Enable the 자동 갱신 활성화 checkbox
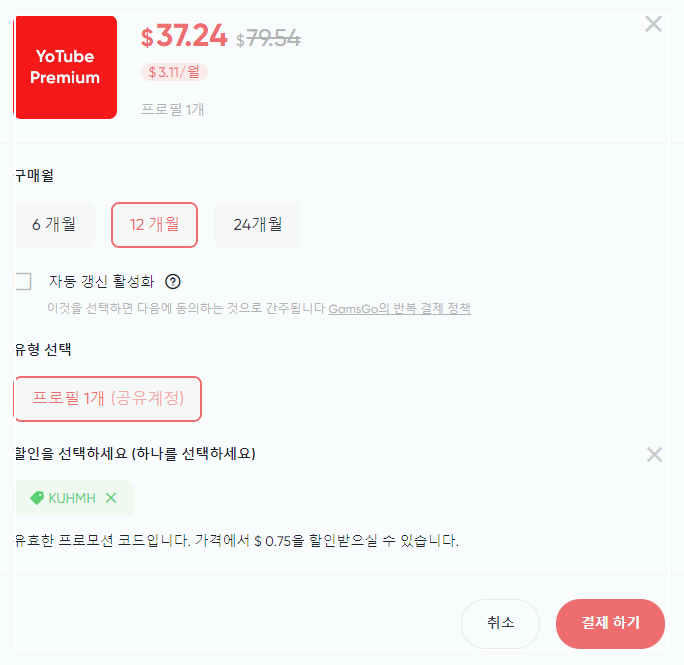This screenshot has width=684, height=665. pos(23,281)
